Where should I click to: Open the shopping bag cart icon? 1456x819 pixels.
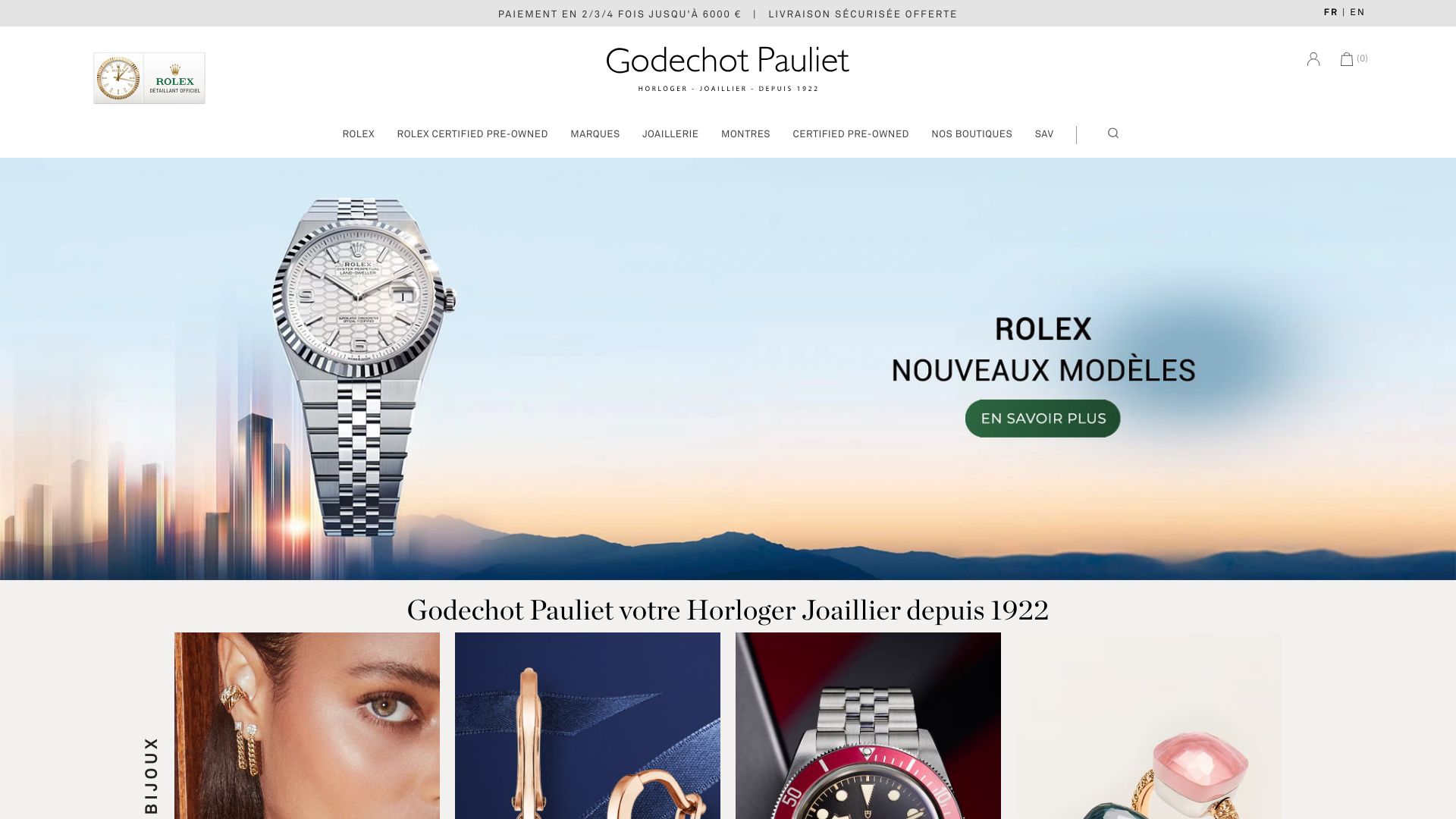tap(1347, 59)
